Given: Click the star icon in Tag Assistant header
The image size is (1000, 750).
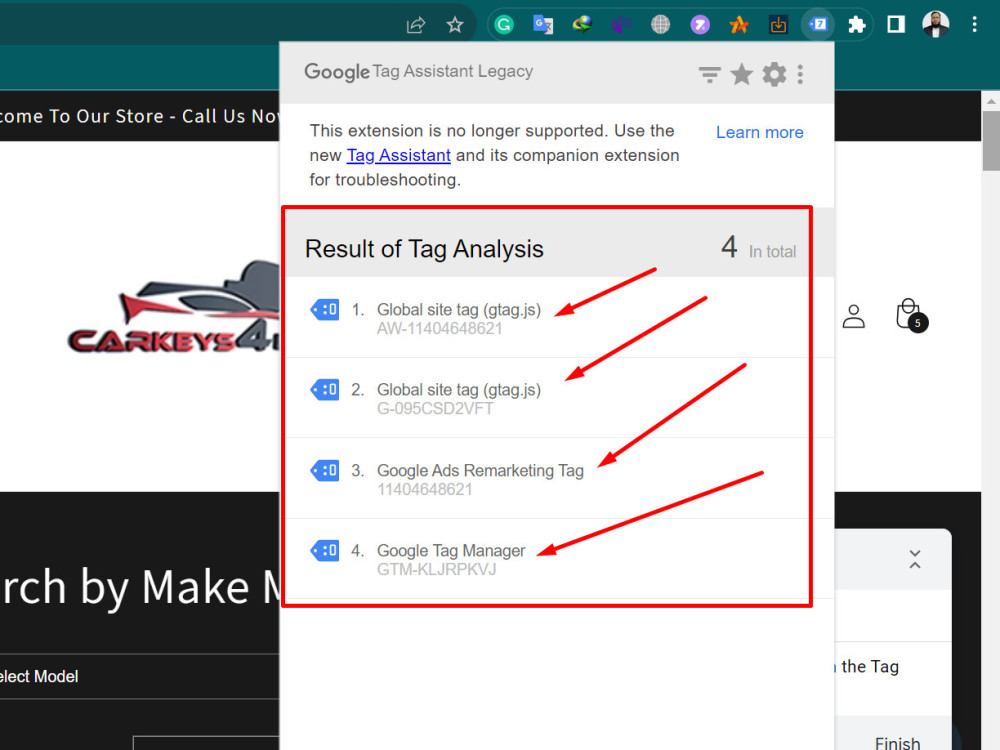Looking at the screenshot, I should tap(741, 75).
